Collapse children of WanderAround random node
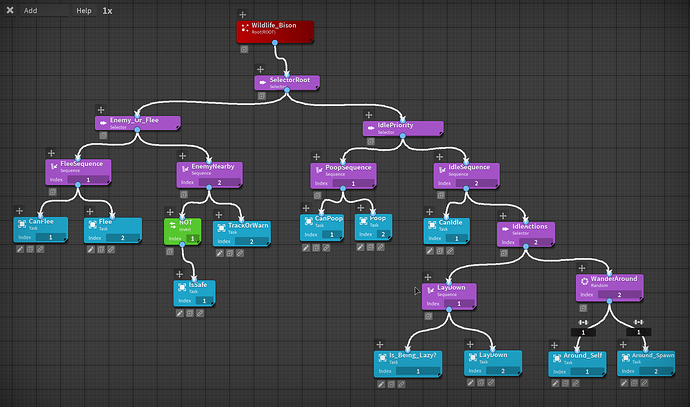Viewport: 690px width, 407px height. click(583, 308)
